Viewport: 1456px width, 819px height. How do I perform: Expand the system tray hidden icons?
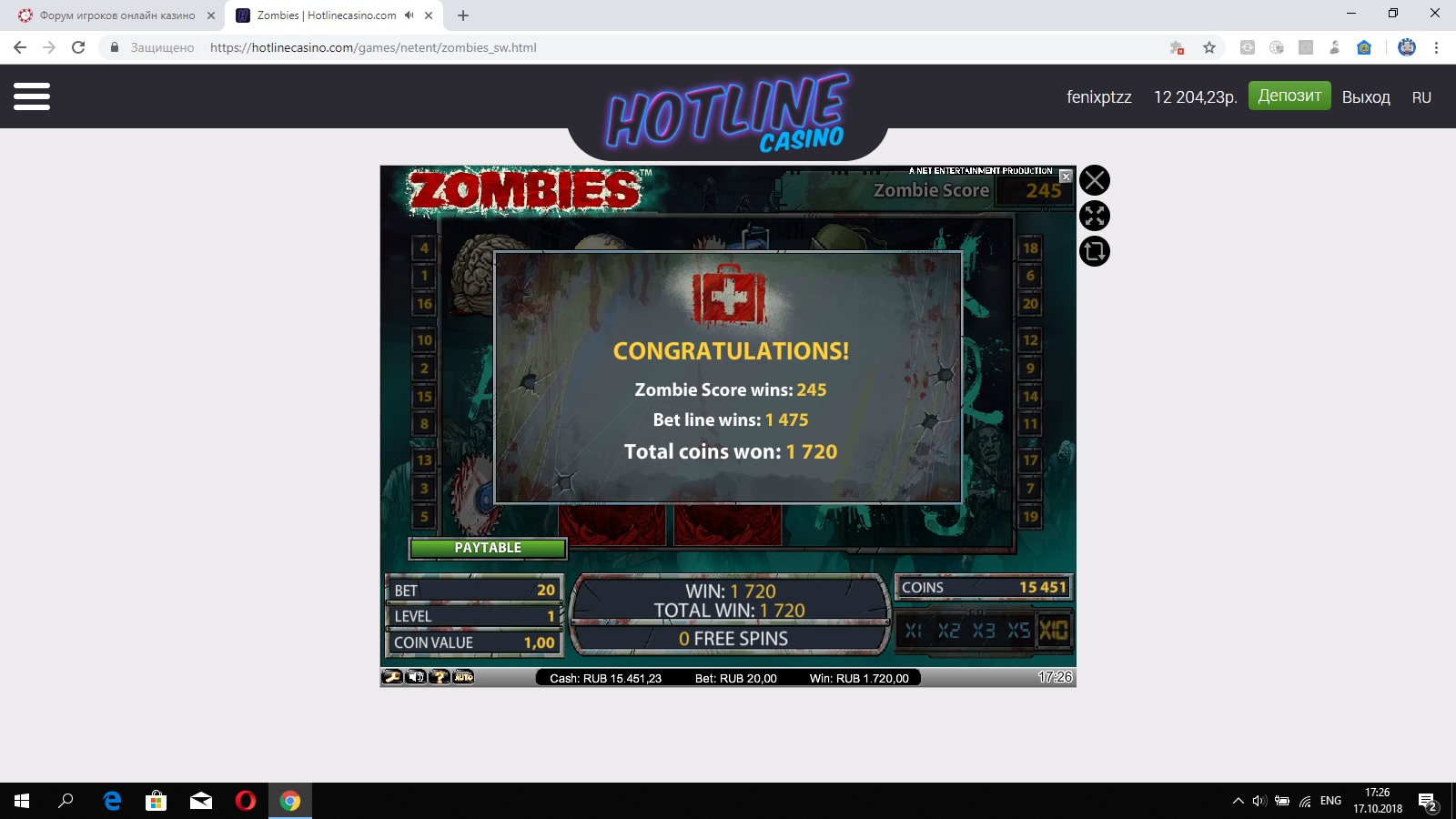(x=1238, y=801)
